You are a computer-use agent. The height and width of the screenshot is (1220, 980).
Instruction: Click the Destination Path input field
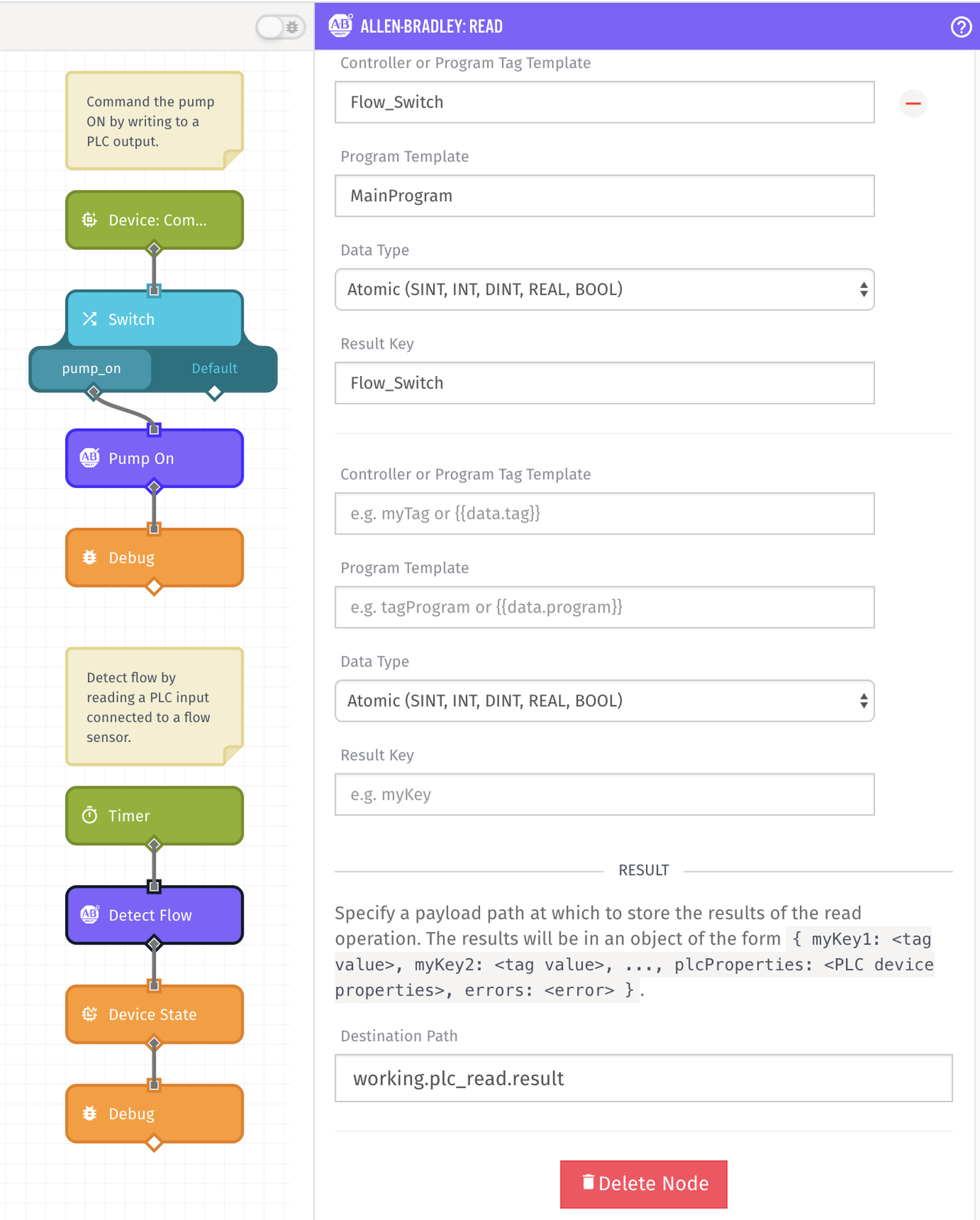coord(644,1078)
